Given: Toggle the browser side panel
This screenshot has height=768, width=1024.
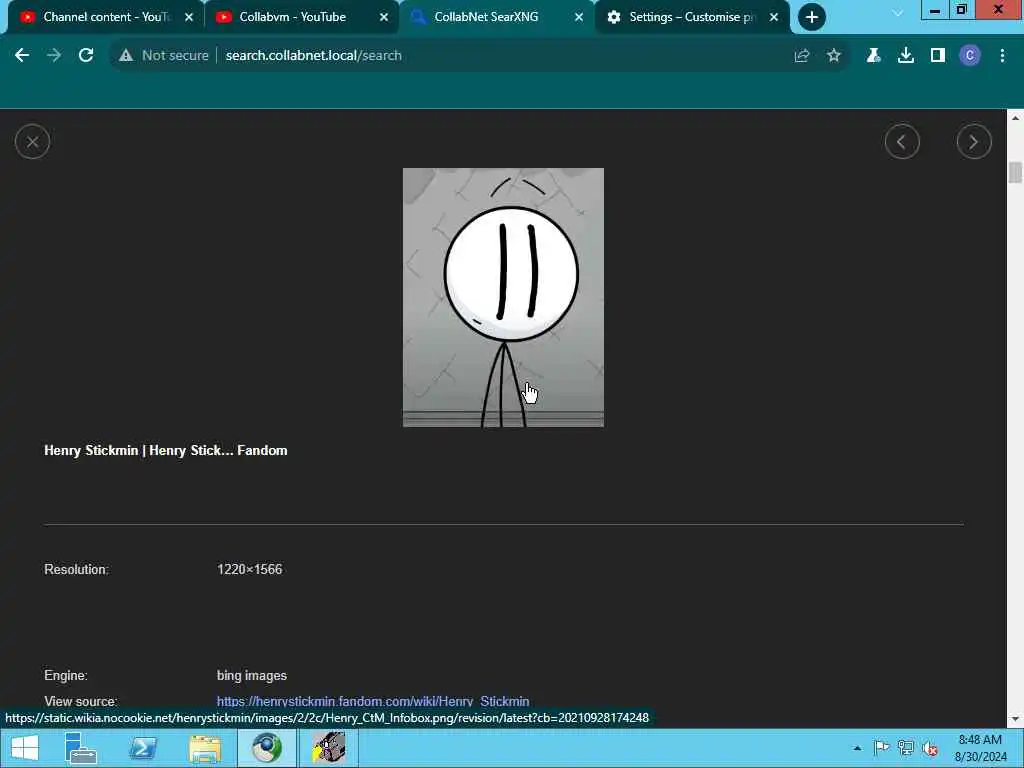Looking at the screenshot, I should (x=938, y=56).
